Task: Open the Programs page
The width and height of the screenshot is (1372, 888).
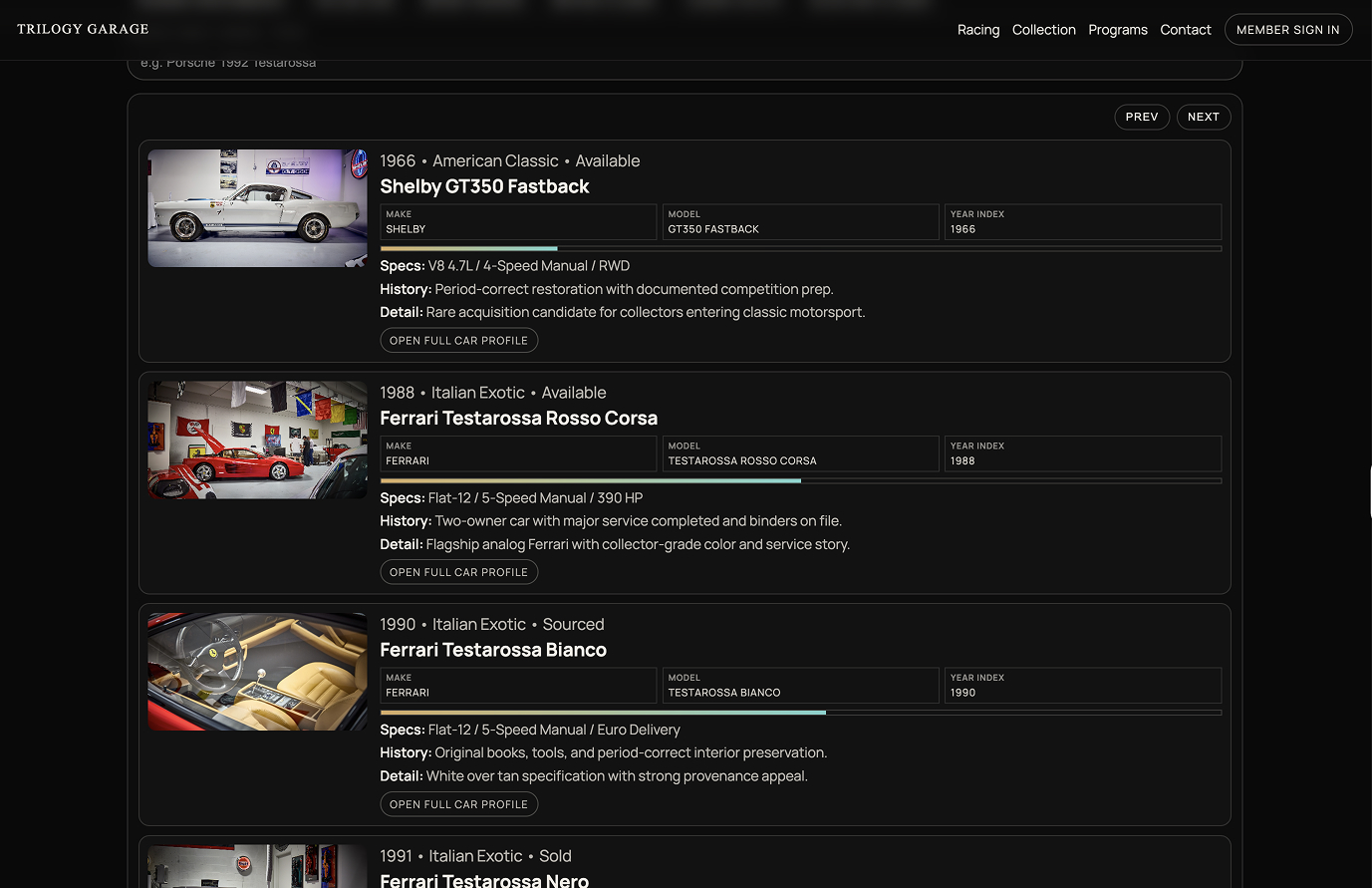Action: tap(1118, 30)
